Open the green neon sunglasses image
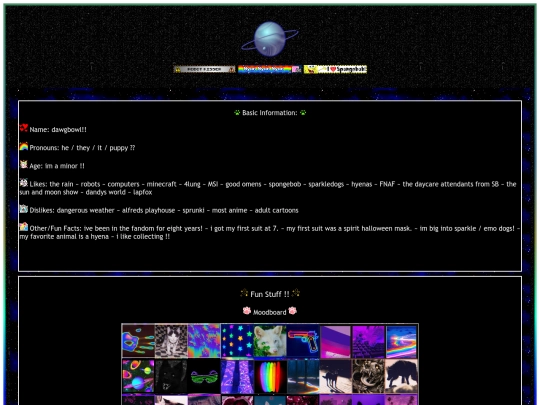This screenshot has width=540, height=405. [204, 376]
